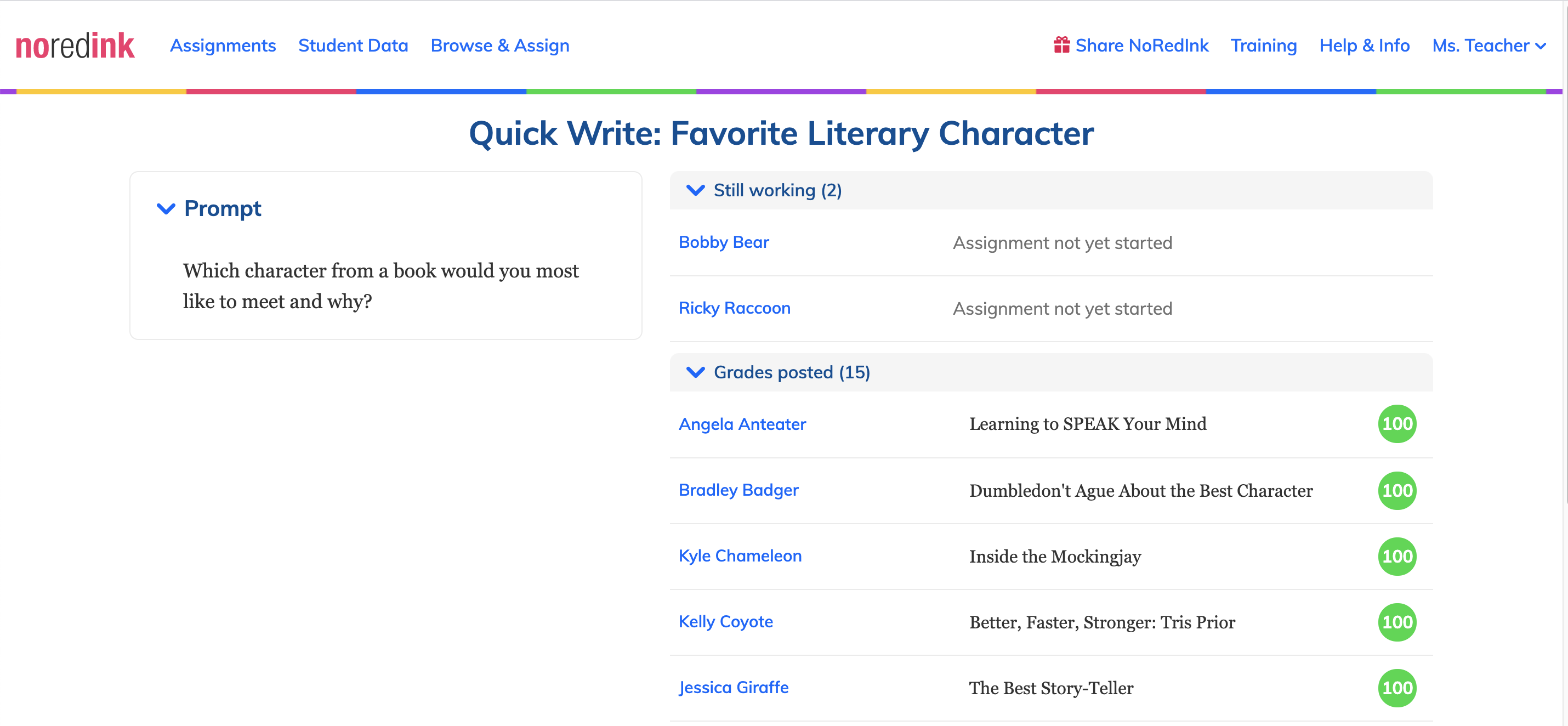The height and width of the screenshot is (726, 1568).
Task: Open Browse & Assign
Action: tap(500, 46)
